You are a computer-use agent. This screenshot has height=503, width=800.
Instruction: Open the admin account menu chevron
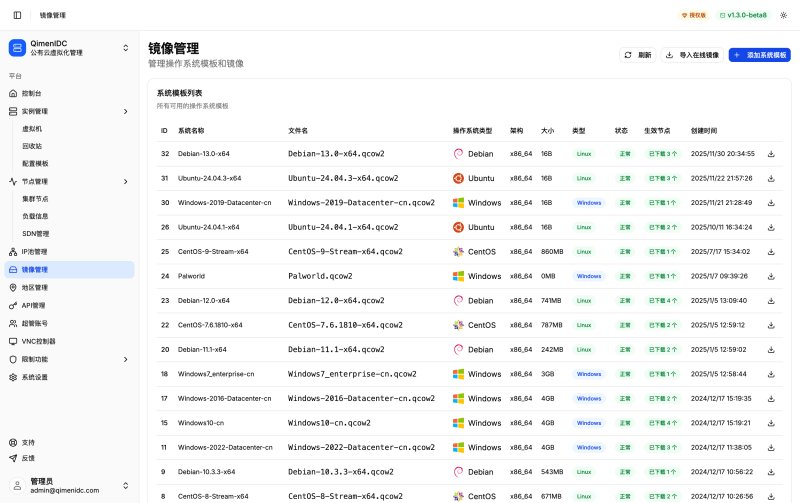pos(126,486)
